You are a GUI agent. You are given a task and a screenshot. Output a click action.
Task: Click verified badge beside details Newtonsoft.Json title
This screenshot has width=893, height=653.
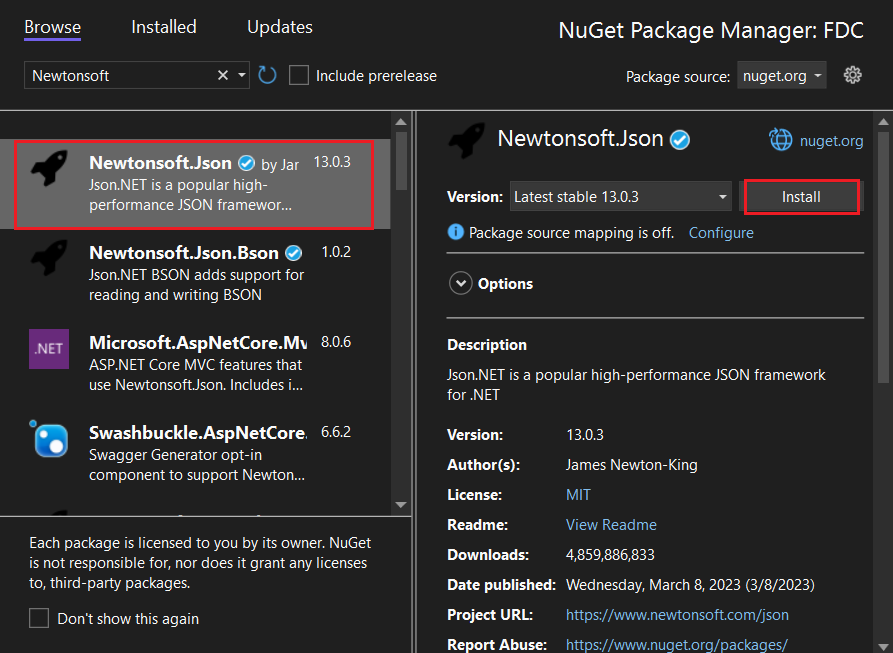[679, 139]
